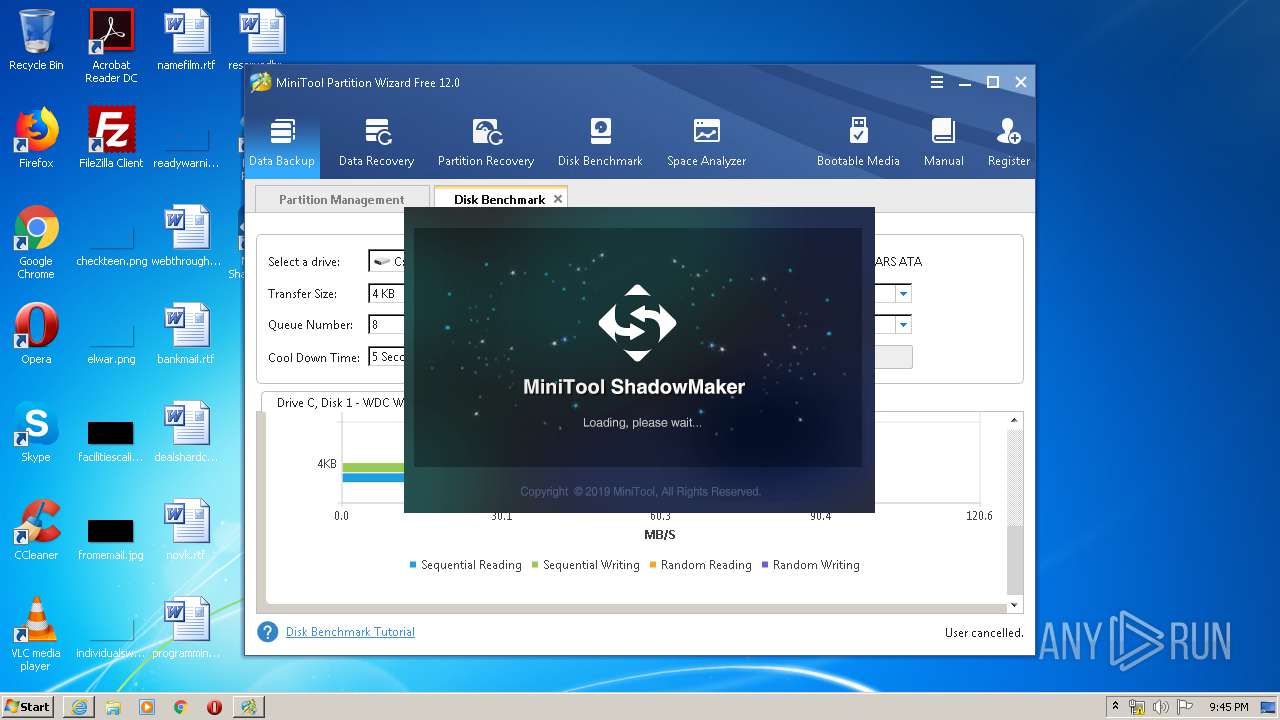Expand the upper right dropdown arrow
This screenshot has height=720, width=1280.
[903, 293]
